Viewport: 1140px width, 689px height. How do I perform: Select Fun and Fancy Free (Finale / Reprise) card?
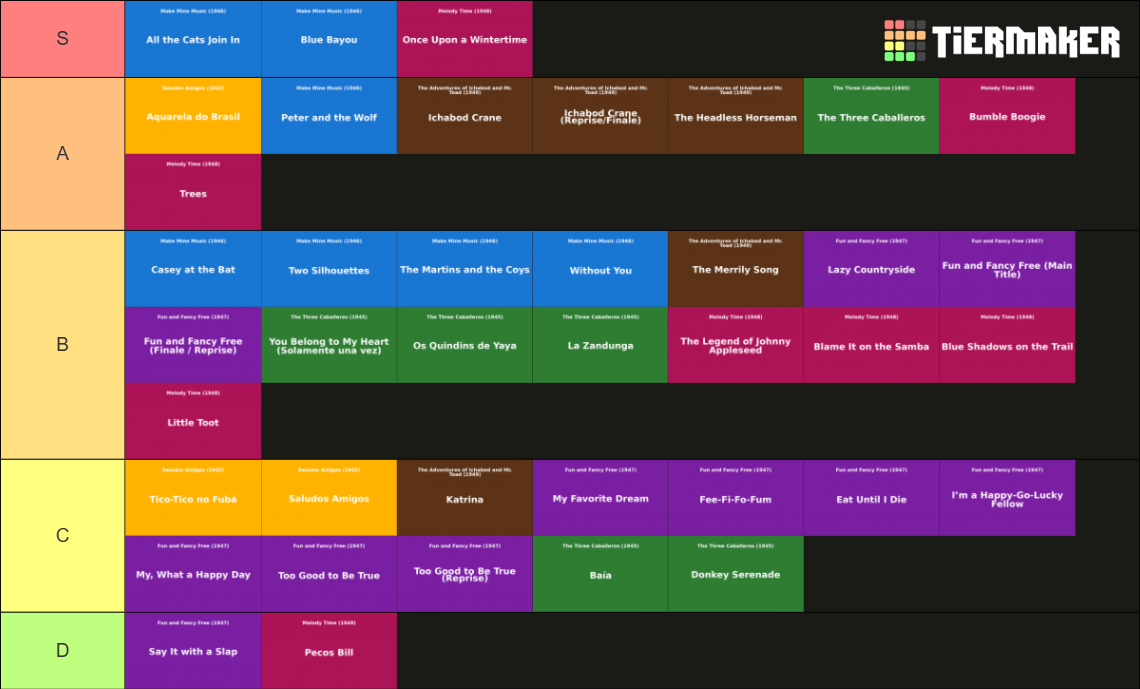click(193, 345)
